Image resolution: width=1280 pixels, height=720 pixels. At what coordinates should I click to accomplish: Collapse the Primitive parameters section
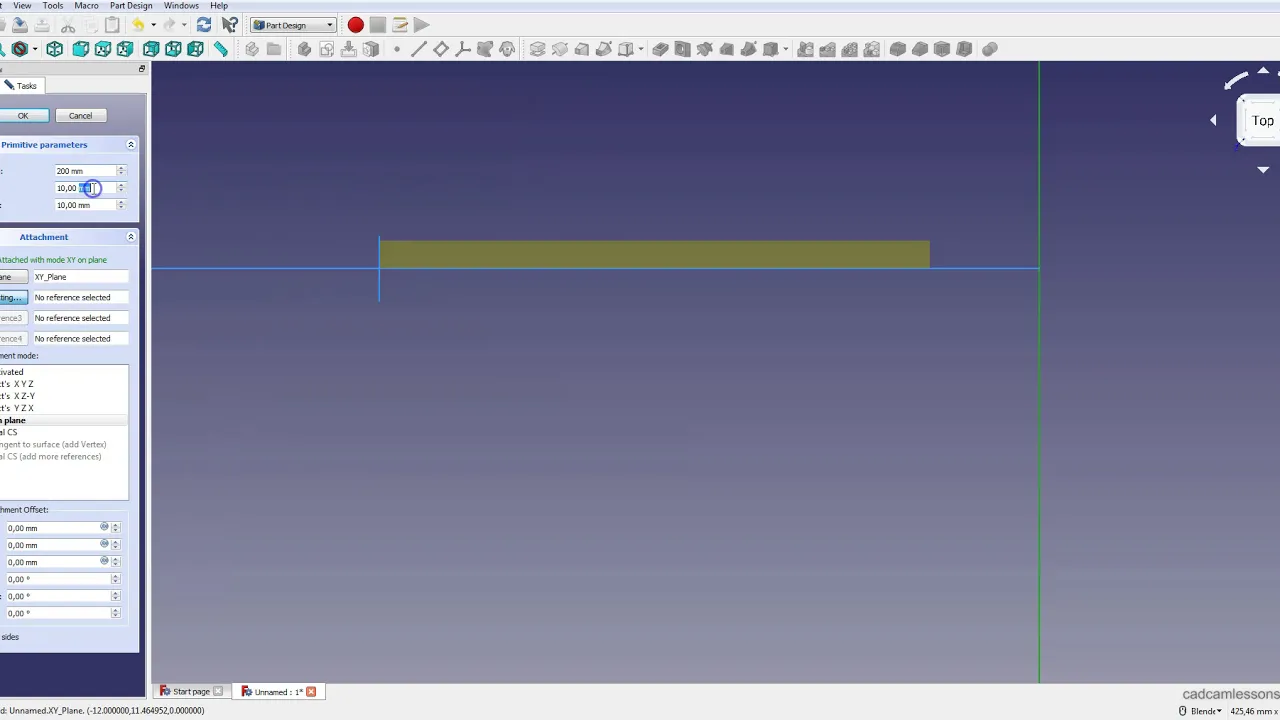click(130, 145)
